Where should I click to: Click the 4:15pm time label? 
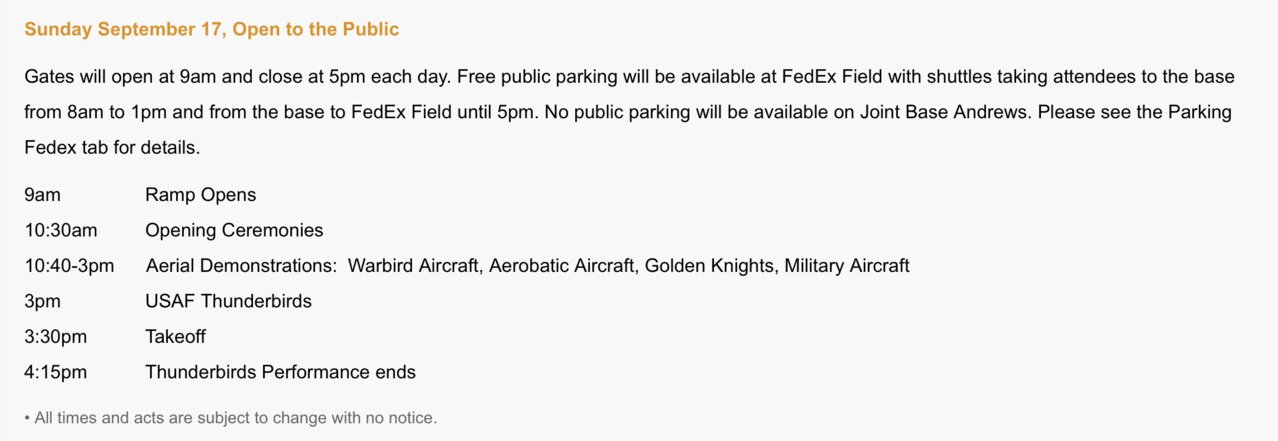[x=56, y=372]
